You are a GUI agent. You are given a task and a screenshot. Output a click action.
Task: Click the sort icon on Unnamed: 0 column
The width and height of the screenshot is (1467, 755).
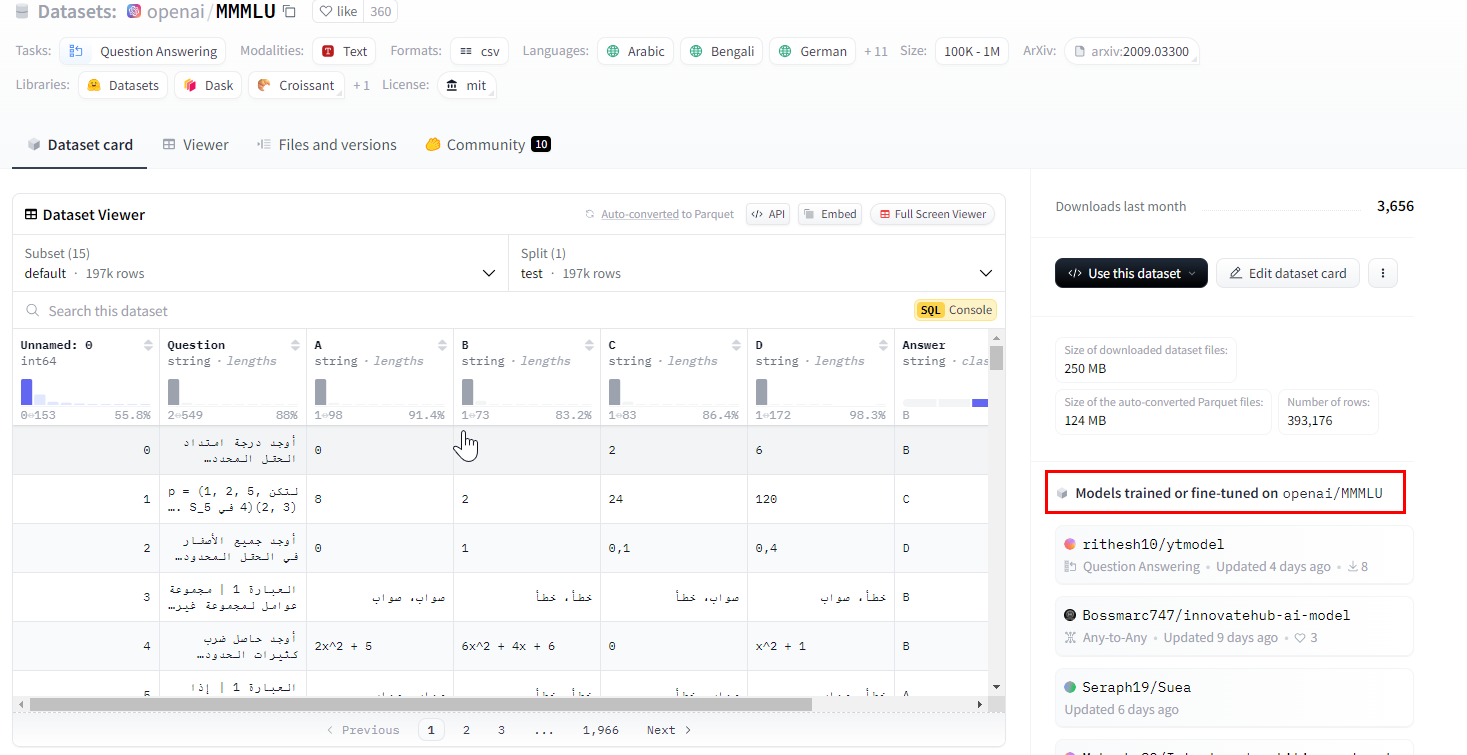pos(148,345)
